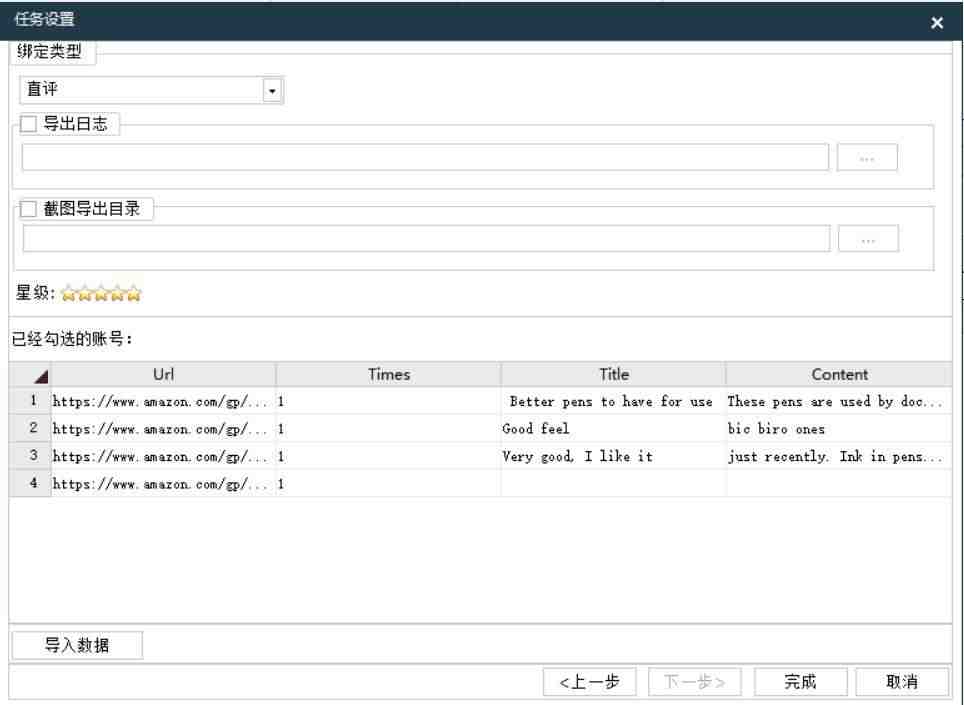
Task: Set rating to the second star
Action: [x=85, y=294]
